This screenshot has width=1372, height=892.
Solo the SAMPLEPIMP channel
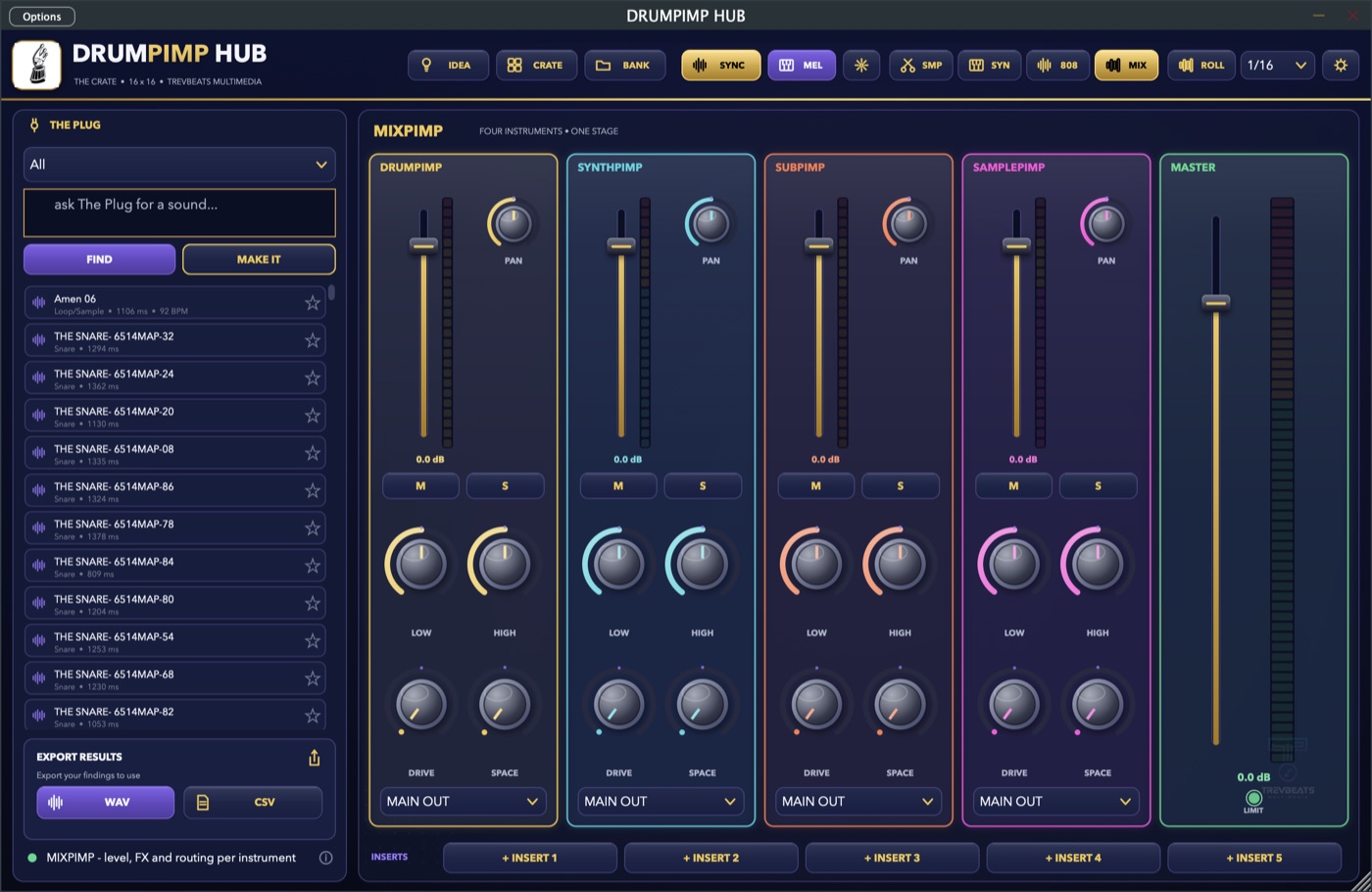(x=1098, y=486)
